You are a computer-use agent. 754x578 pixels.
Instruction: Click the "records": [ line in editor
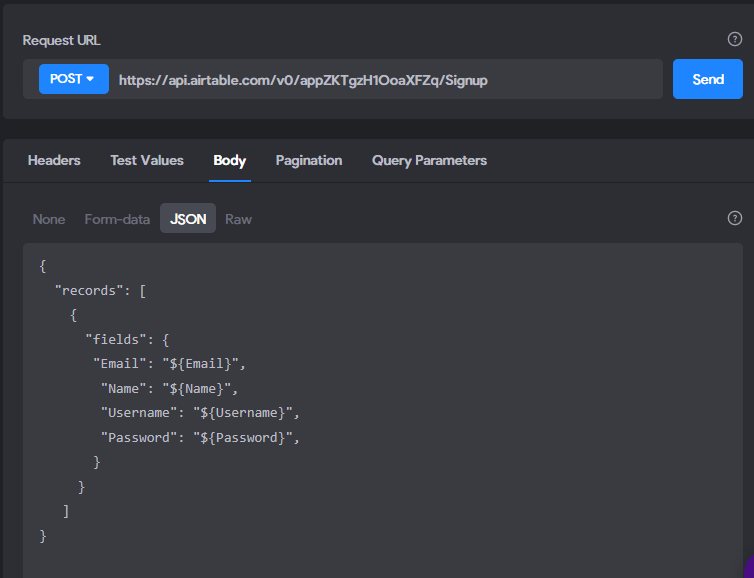click(x=100, y=290)
